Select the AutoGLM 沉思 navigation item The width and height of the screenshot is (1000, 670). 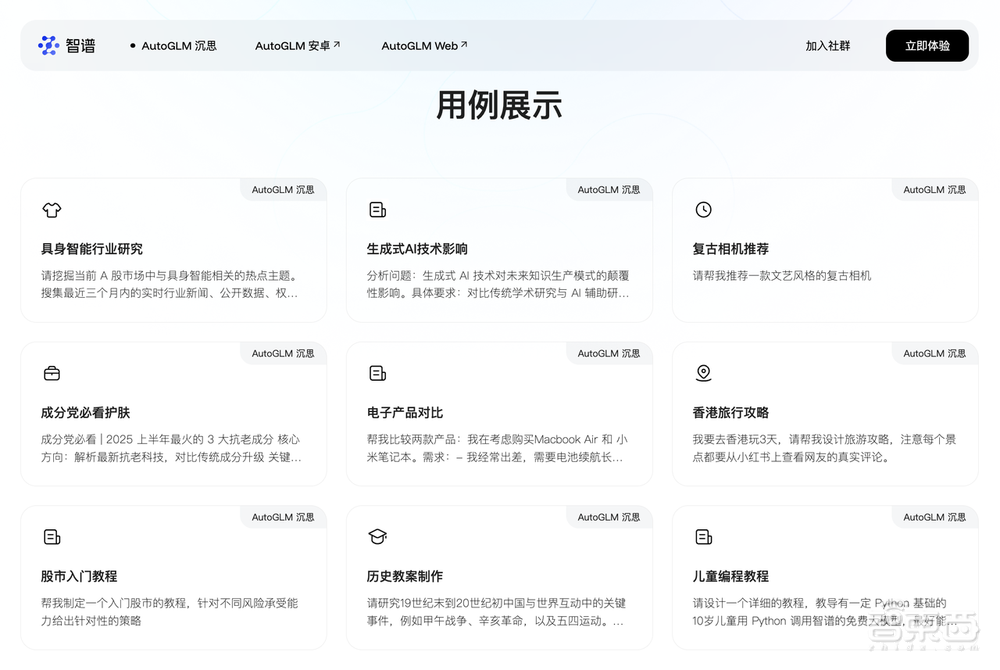coord(181,45)
